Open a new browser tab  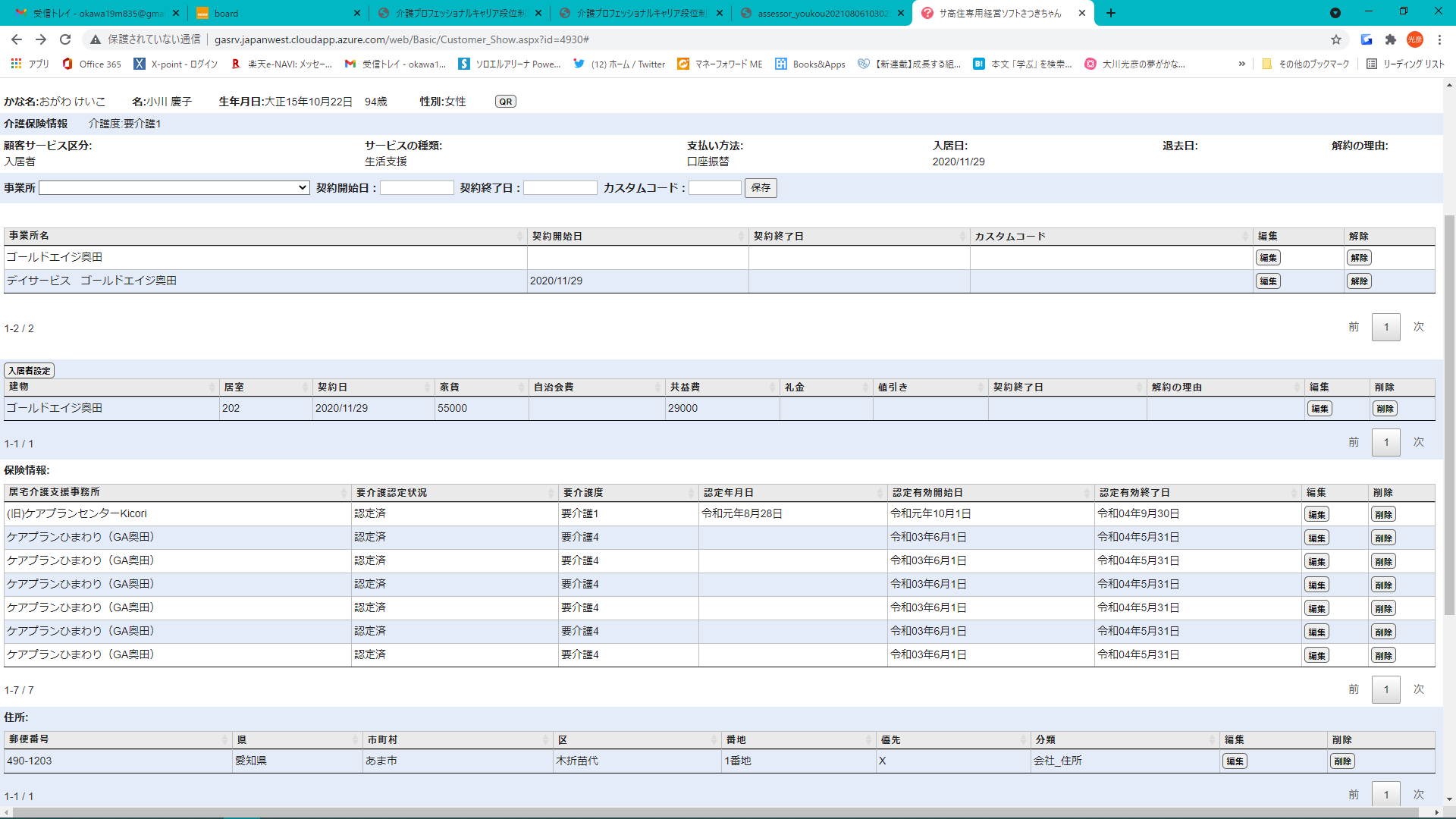[x=1111, y=13]
